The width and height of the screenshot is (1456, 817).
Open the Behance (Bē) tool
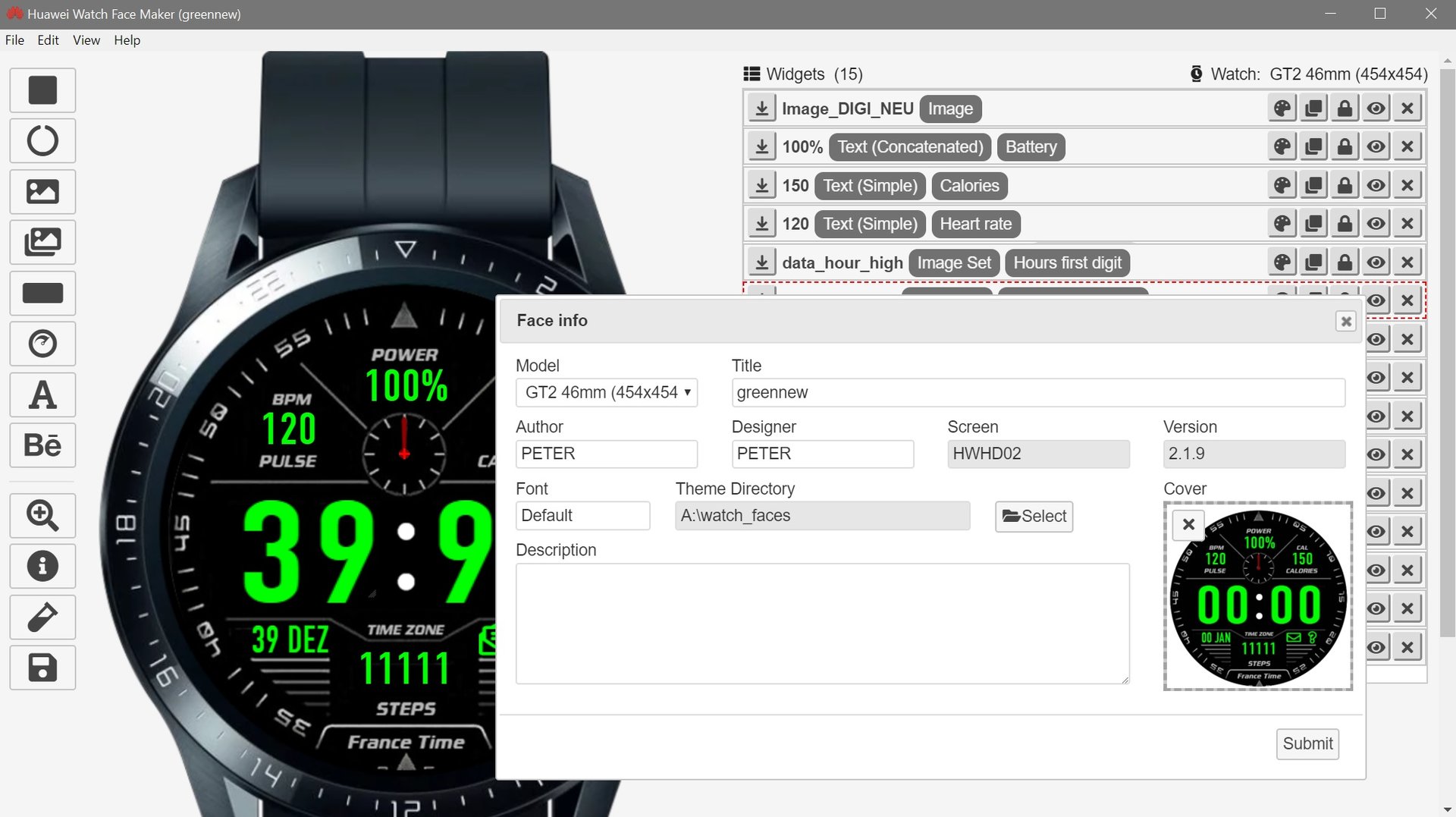[x=42, y=445]
